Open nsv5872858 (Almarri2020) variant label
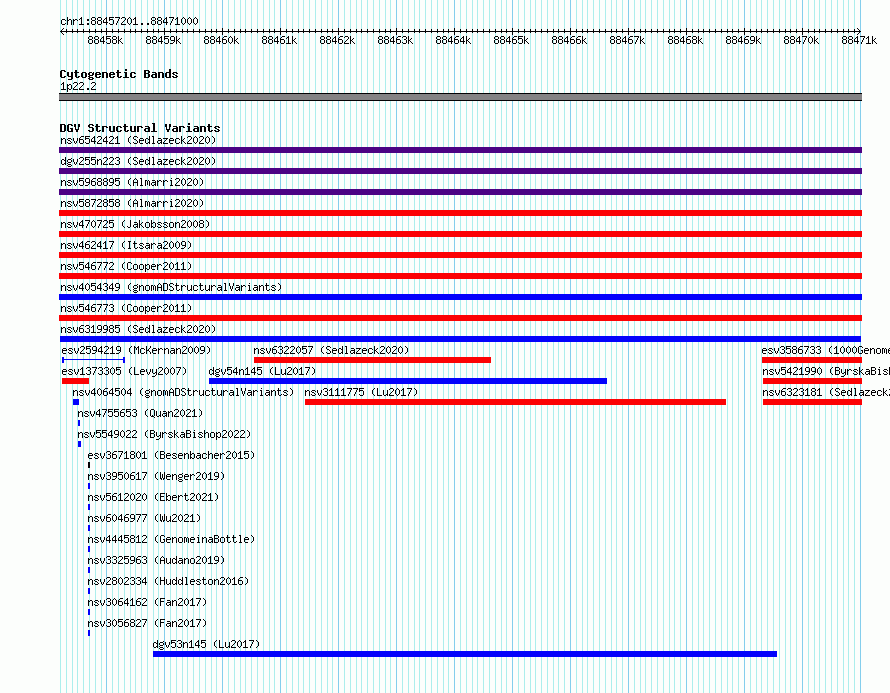Screen dimensions: 890x693 click(x=132, y=203)
